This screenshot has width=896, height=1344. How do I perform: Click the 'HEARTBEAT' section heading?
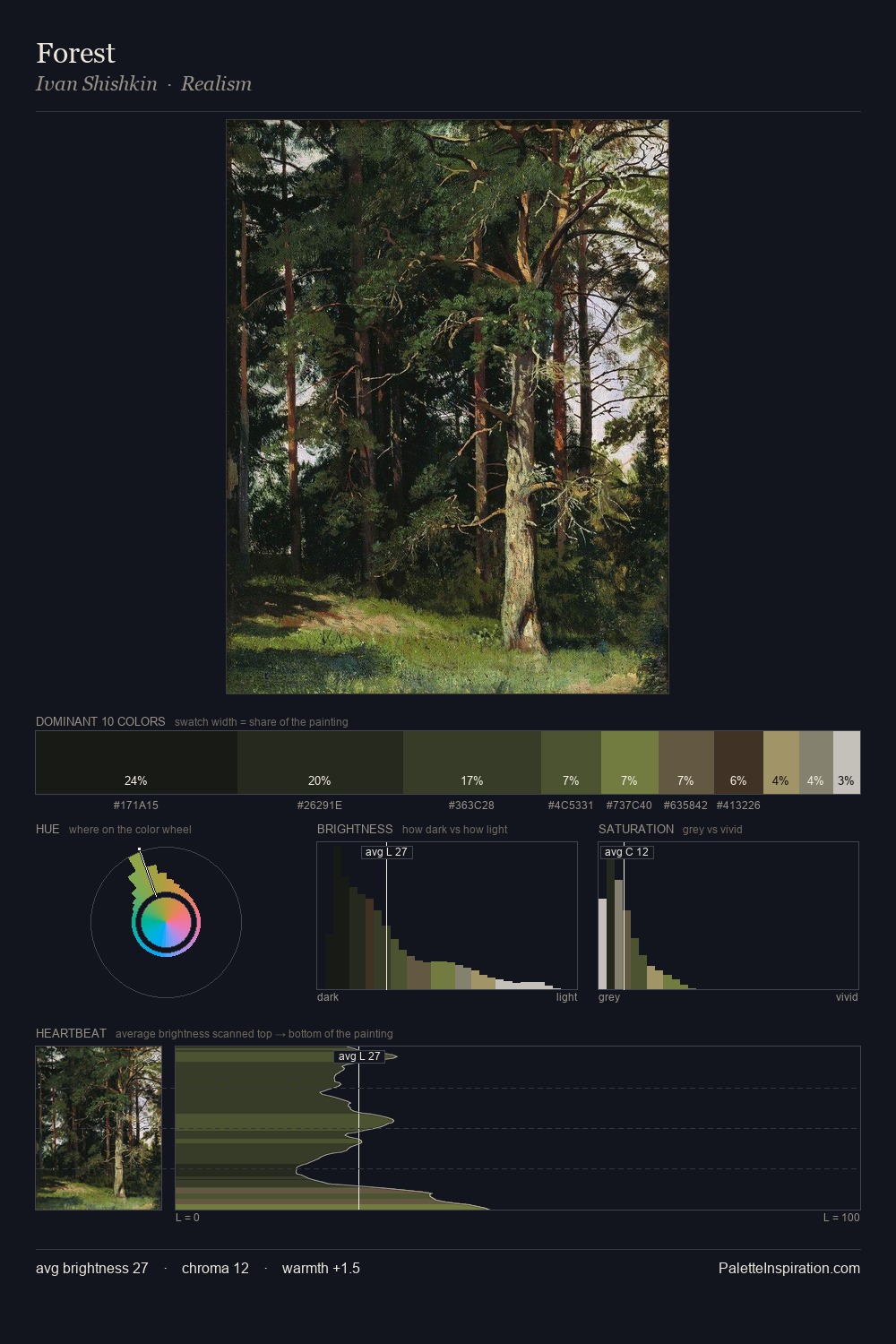click(71, 1033)
